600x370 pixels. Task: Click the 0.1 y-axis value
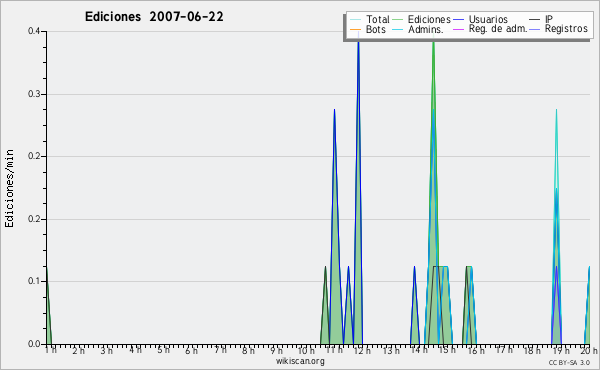point(34,281)
